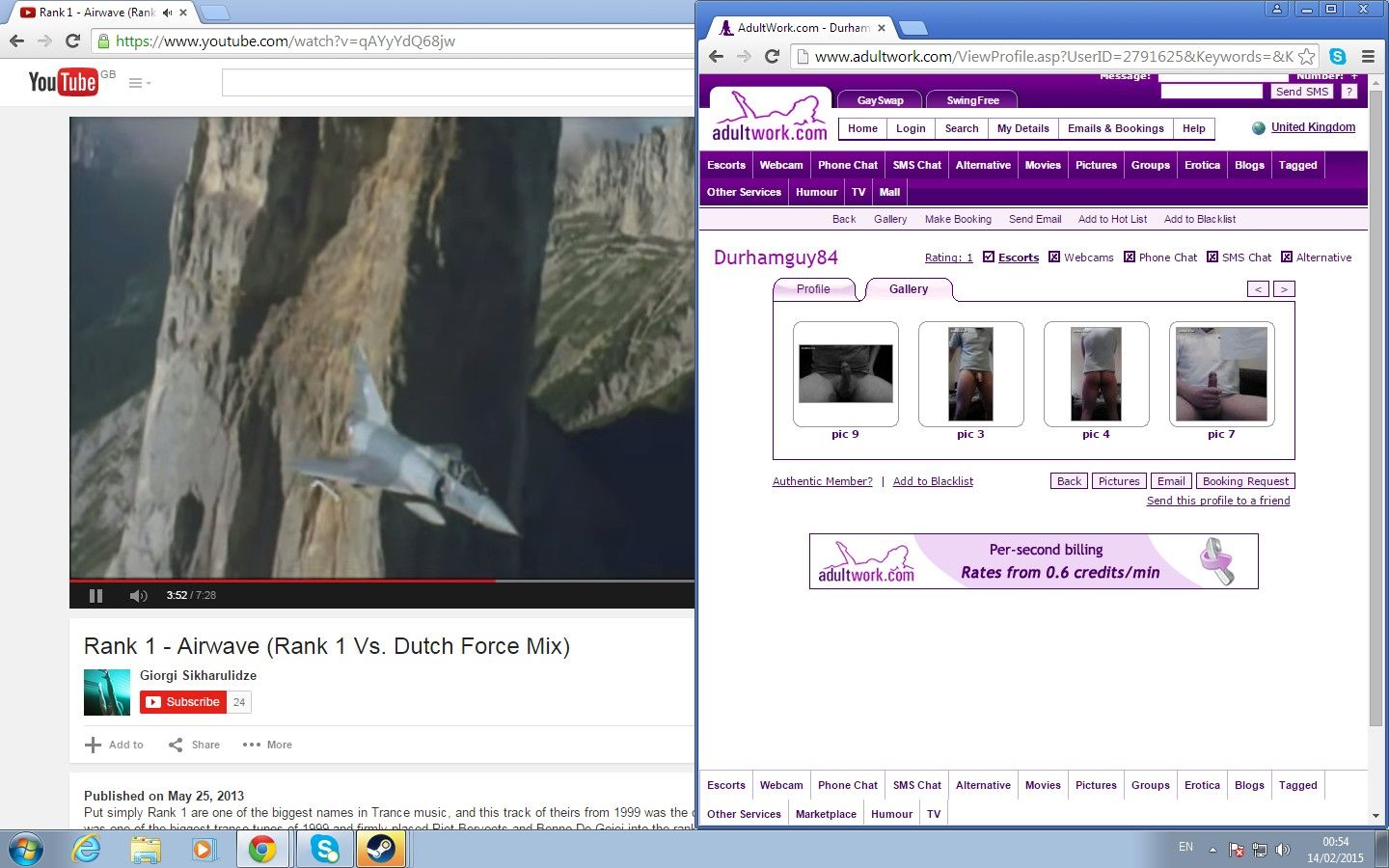Open the Chrome menu in AdultWork window

click(1368, 56)
